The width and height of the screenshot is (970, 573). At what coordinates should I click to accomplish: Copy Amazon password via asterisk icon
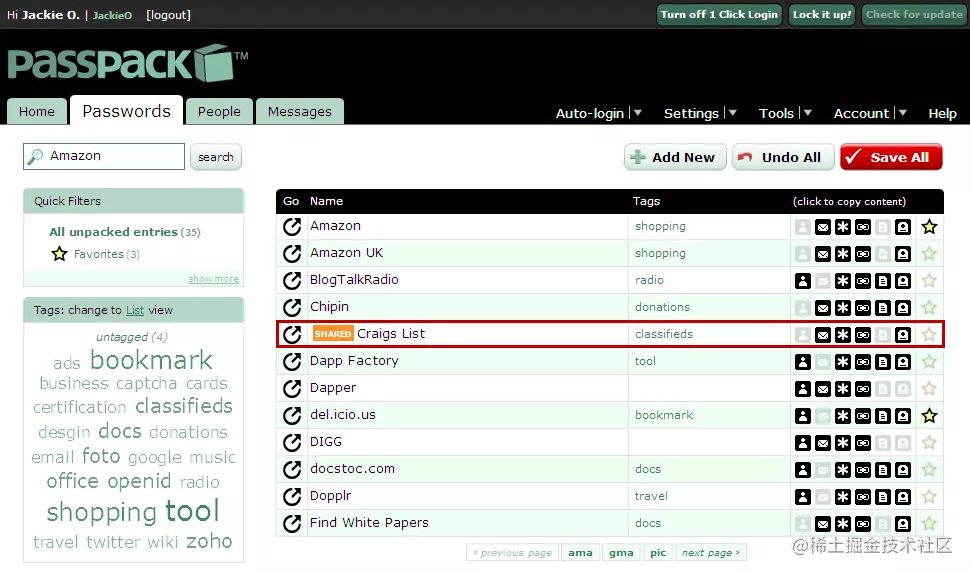click(x=843, y=227)
